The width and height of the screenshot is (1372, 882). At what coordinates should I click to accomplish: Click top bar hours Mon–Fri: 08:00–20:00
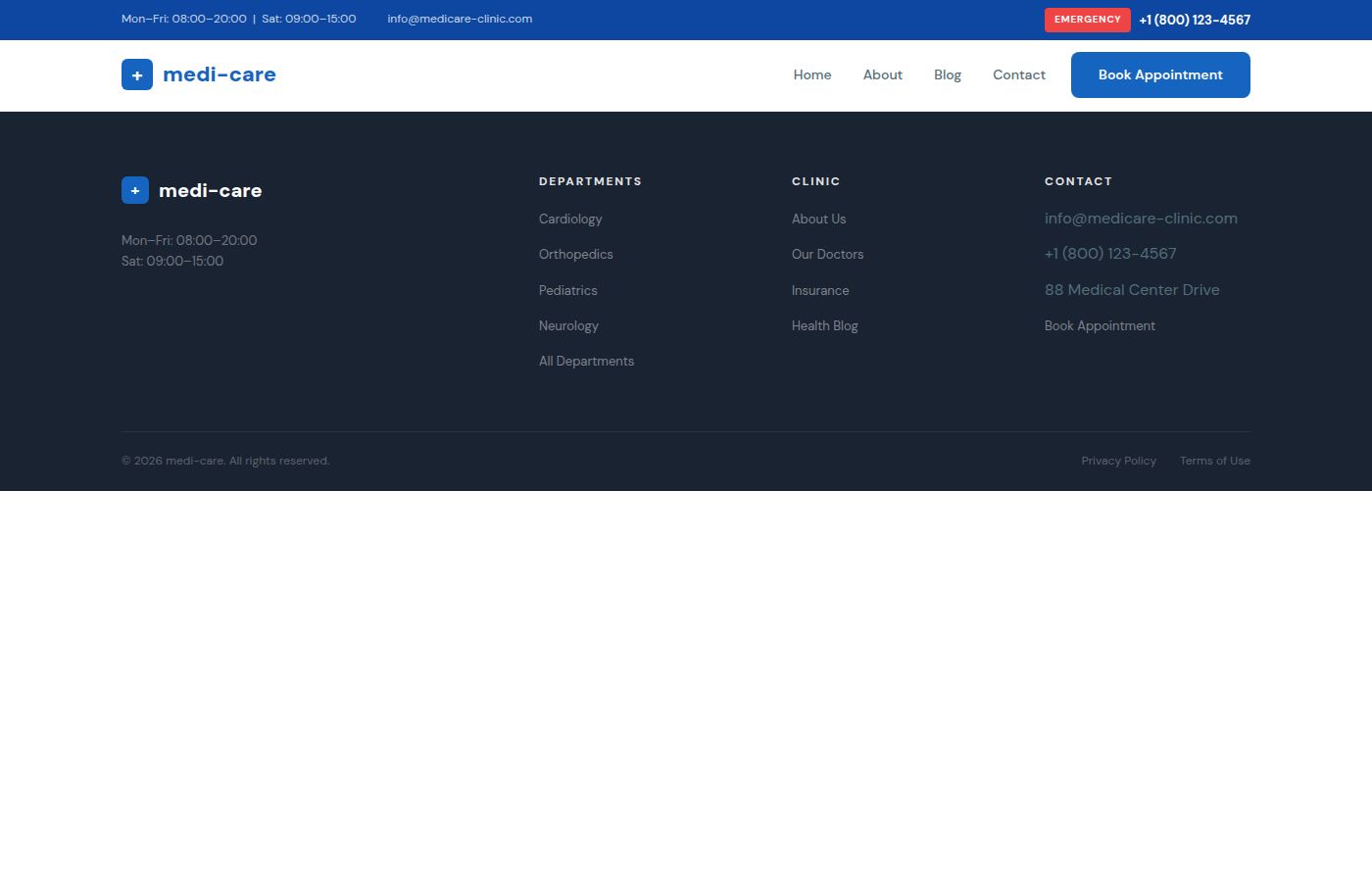point(184,19)
